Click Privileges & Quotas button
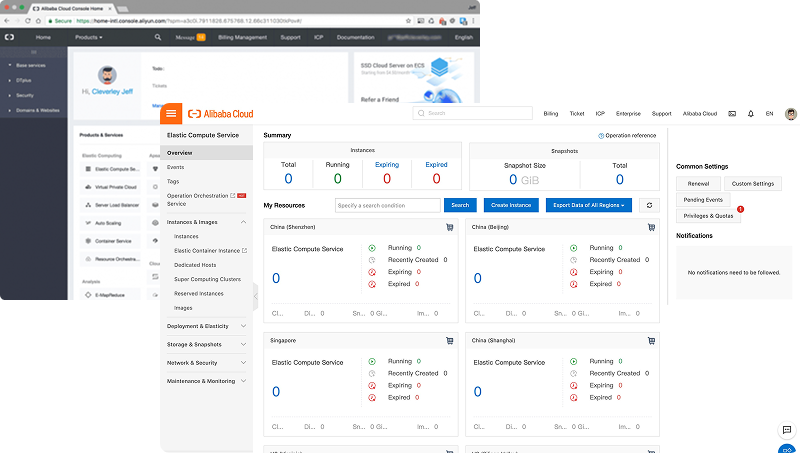The image size is (800, 453). (708, 216)
